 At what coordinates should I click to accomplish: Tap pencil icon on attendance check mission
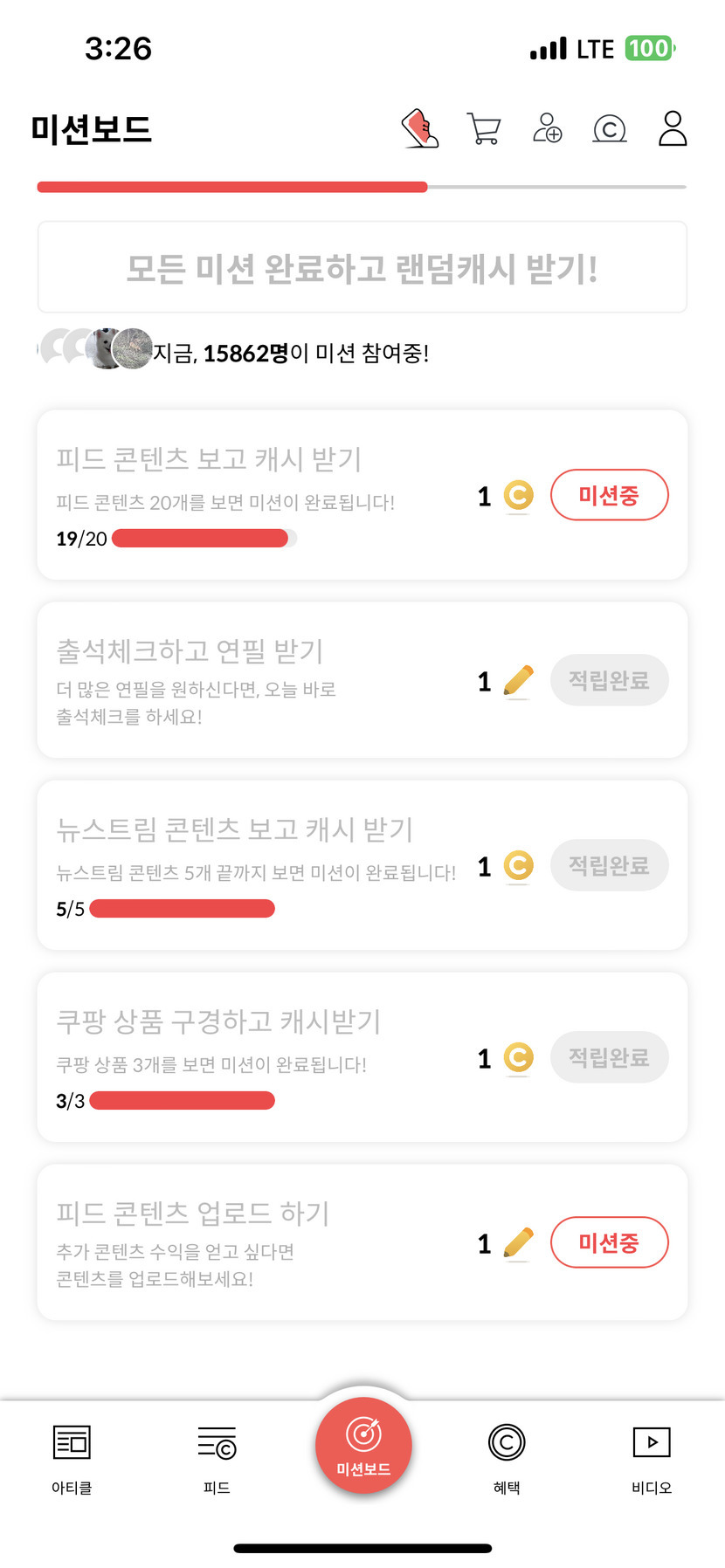(x=518, y=681)
